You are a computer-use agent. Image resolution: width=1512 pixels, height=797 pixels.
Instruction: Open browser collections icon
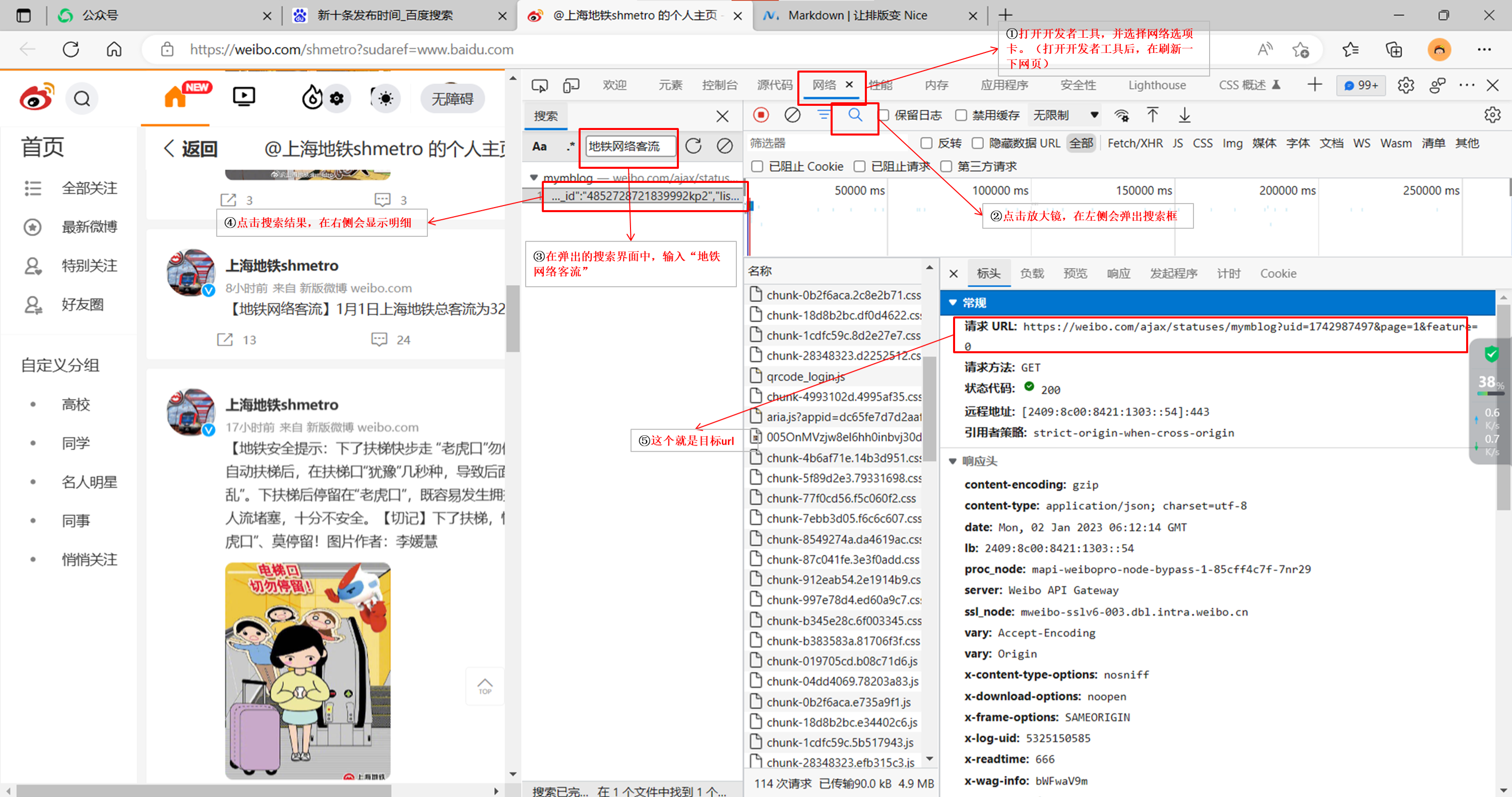[x=1394, y=49]
